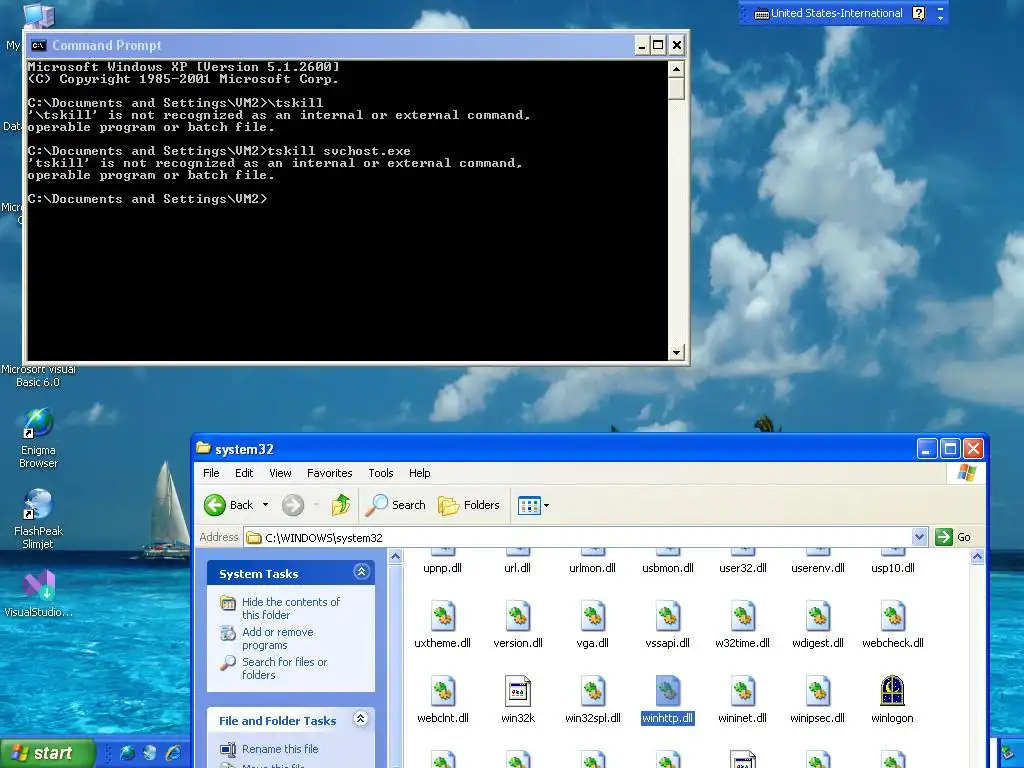This screenshot has width=1024, height=768.
Task: Open the Address bar dropdown
Action: click(x=919, y=537)
